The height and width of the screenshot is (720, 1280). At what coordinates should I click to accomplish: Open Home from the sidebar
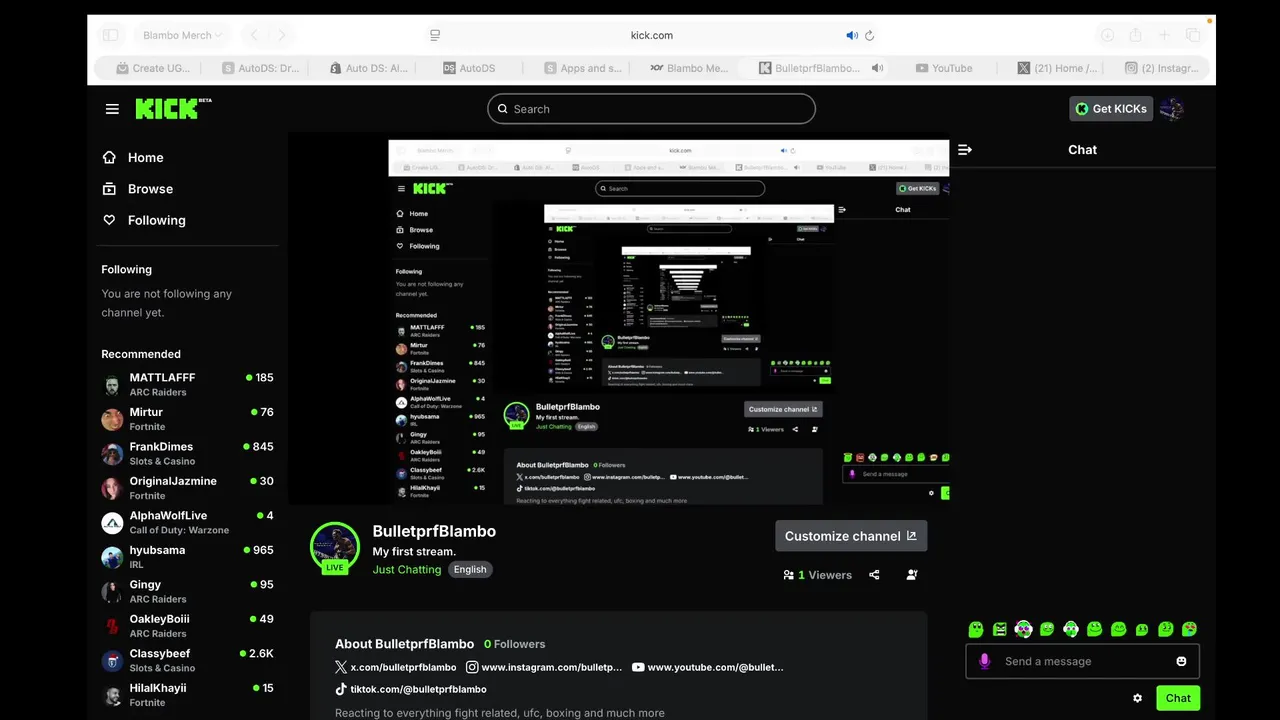[x=133, y=157]
